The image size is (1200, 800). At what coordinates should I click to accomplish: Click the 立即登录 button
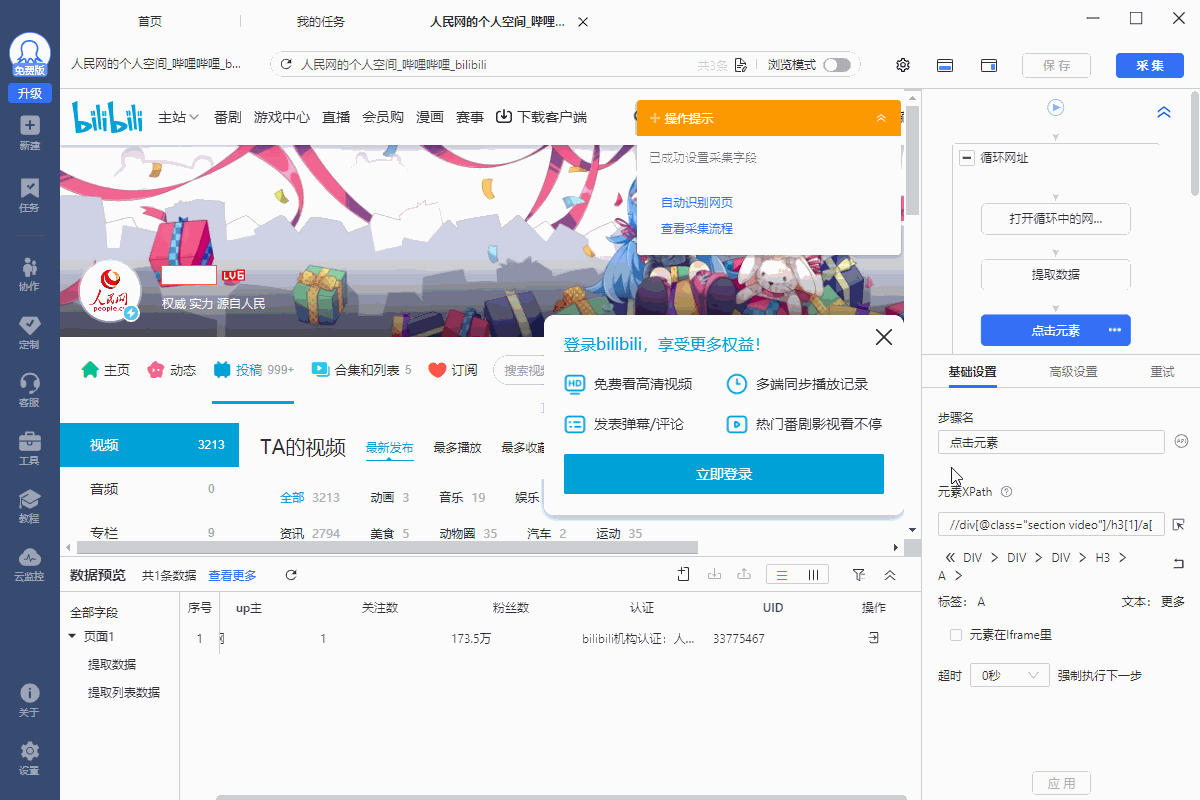[x=724, y=474]
